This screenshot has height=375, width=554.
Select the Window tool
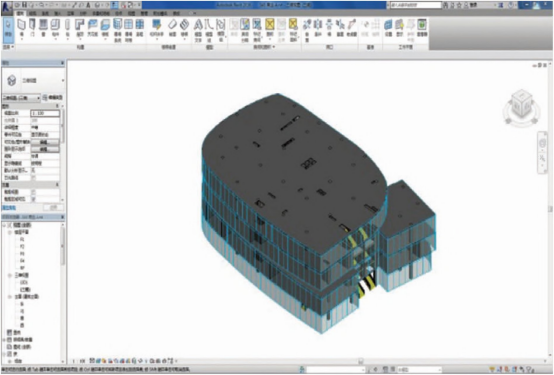(43, 28)
